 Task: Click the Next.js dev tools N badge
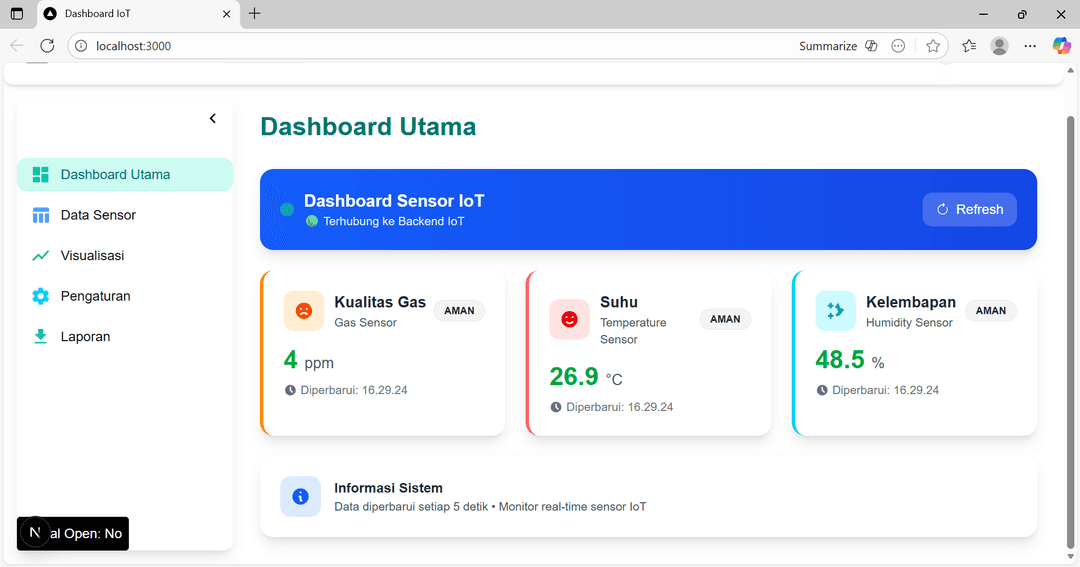[35, 533]
